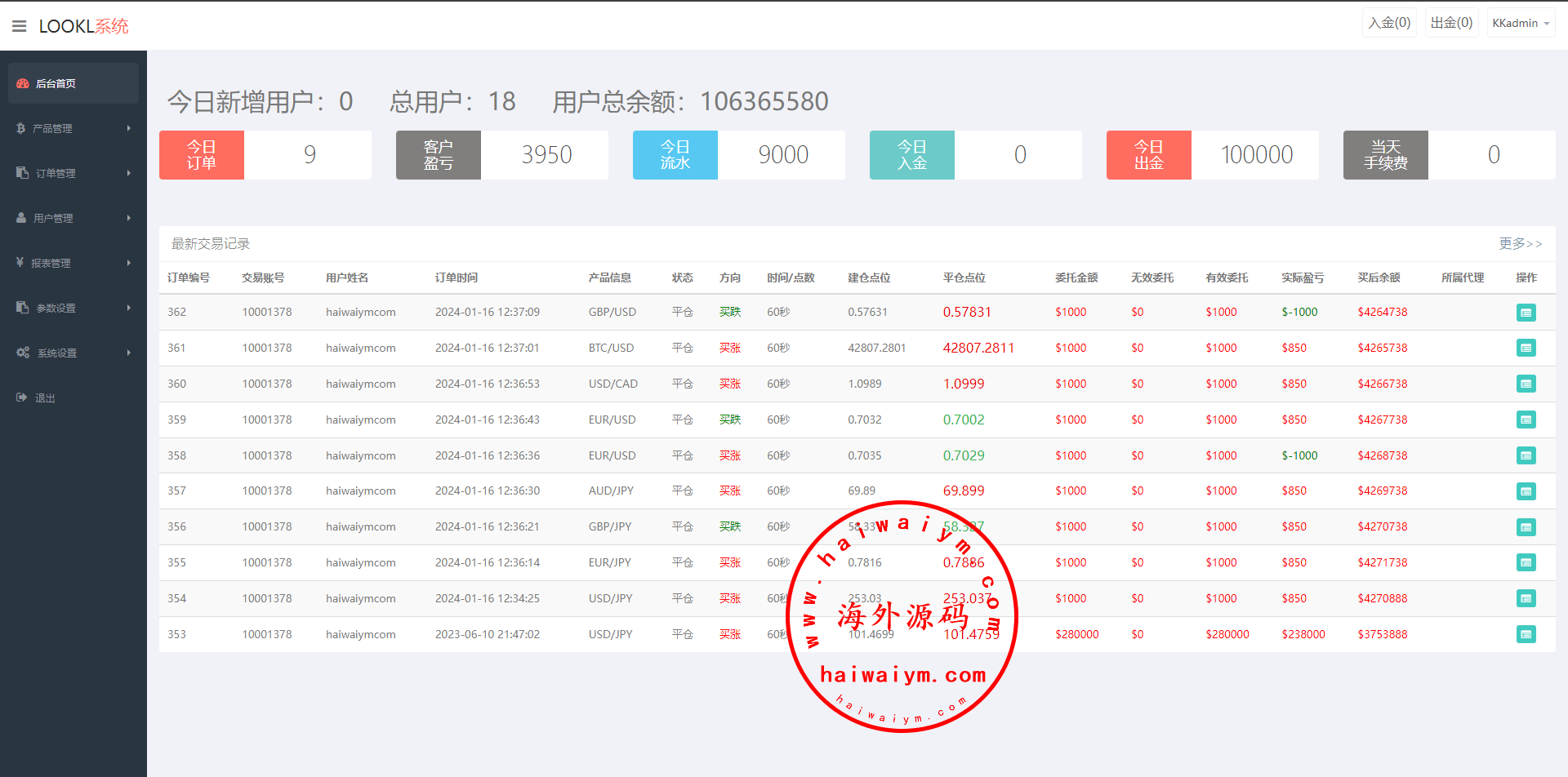Screen dimensions: 1568x777
Task: Toggle the hamburger sidebar menu icon
Action: [x=20, y=26]
